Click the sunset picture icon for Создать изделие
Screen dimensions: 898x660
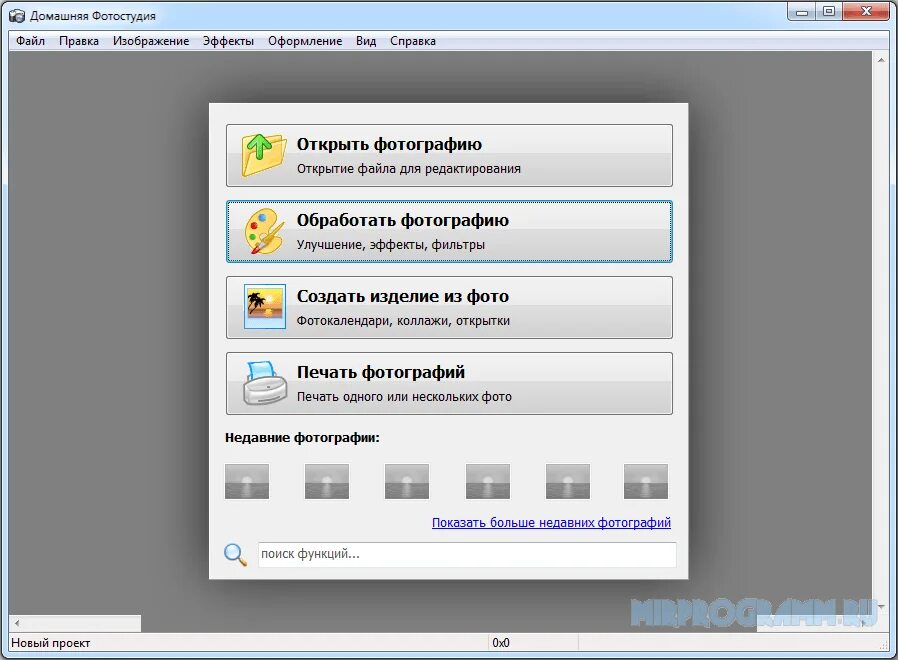(x=265, y=307)
